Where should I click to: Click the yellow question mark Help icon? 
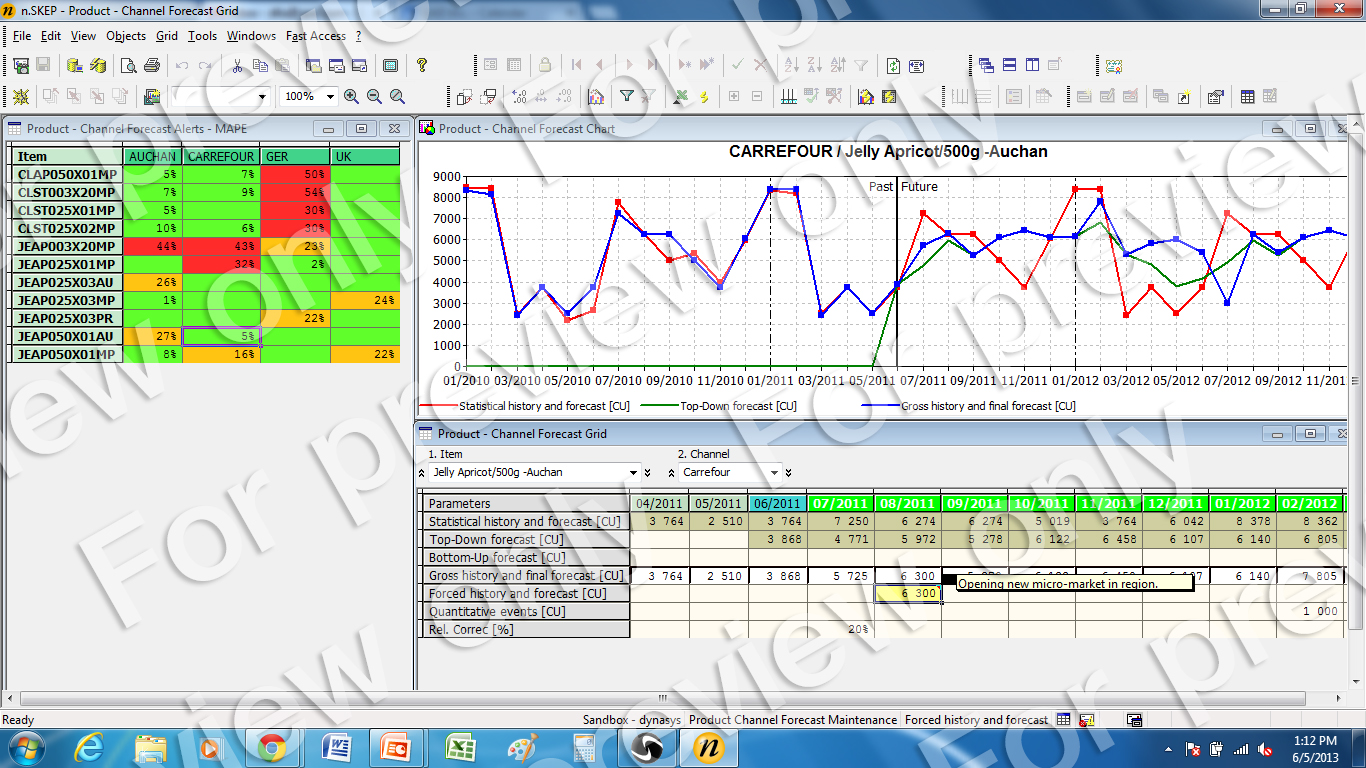422,65
